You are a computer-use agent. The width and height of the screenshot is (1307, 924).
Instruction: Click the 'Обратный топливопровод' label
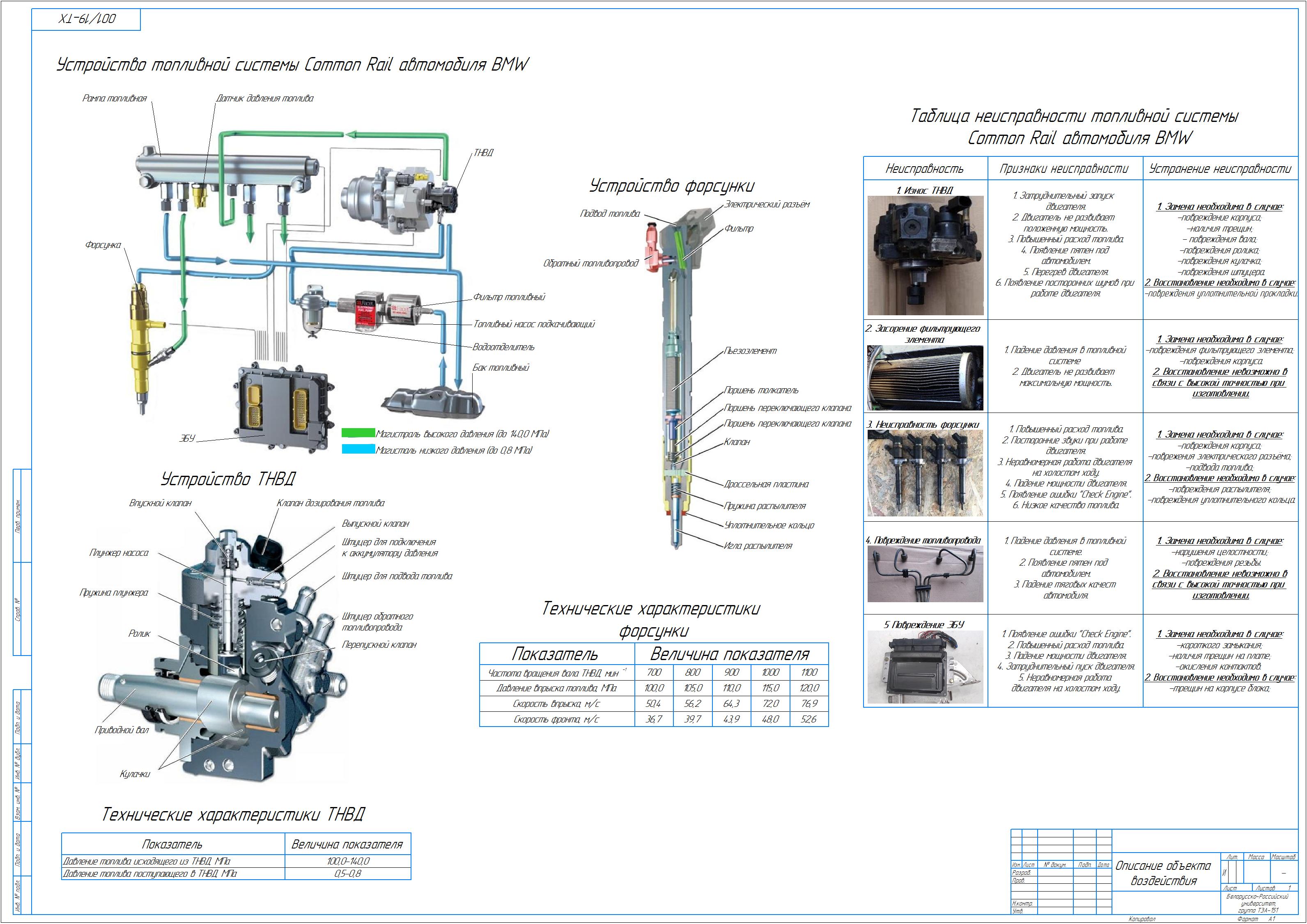(x=591, y=264)
